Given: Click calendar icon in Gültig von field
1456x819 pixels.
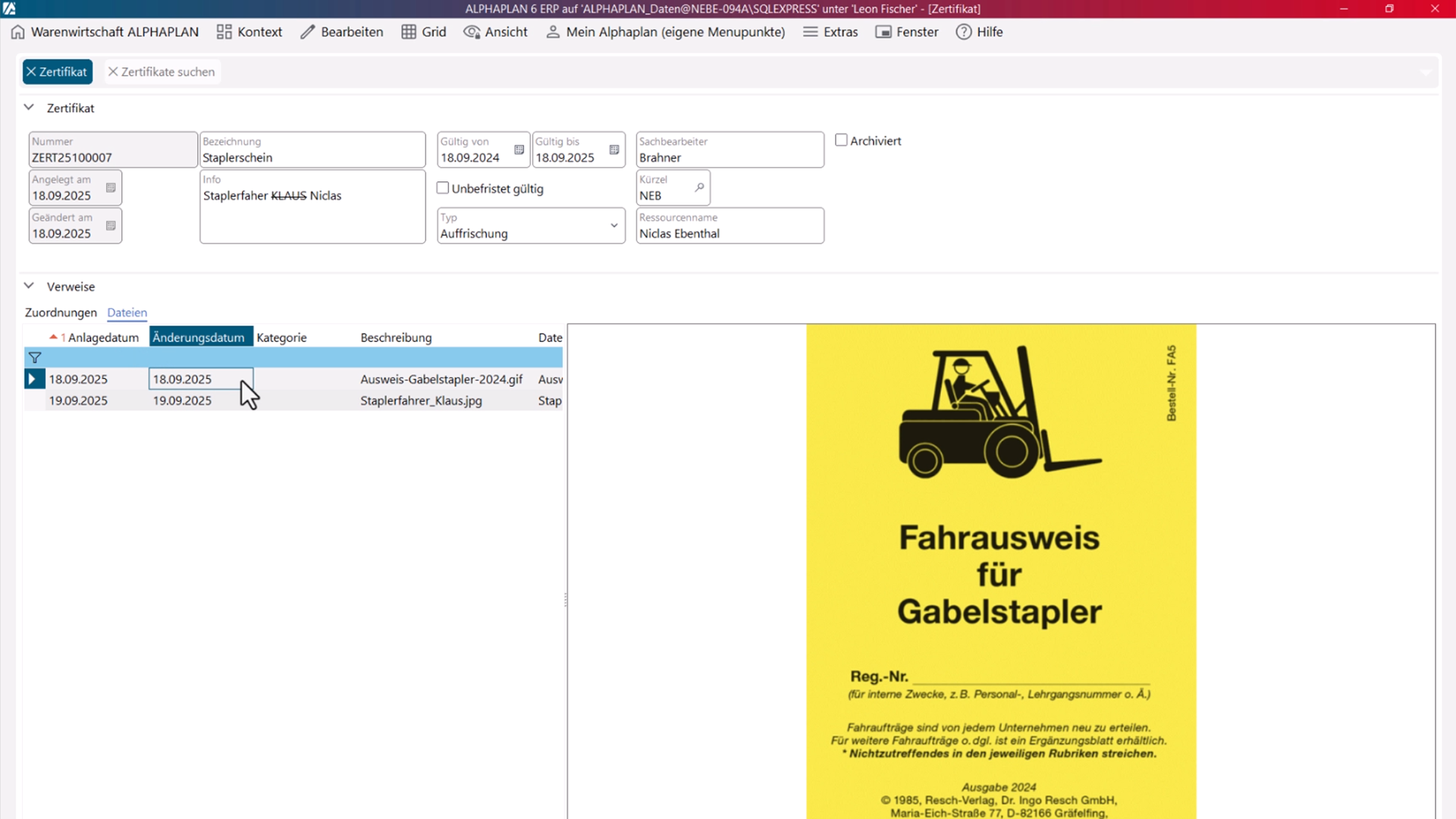Looking at the screenshot, I should pos(519,149).
